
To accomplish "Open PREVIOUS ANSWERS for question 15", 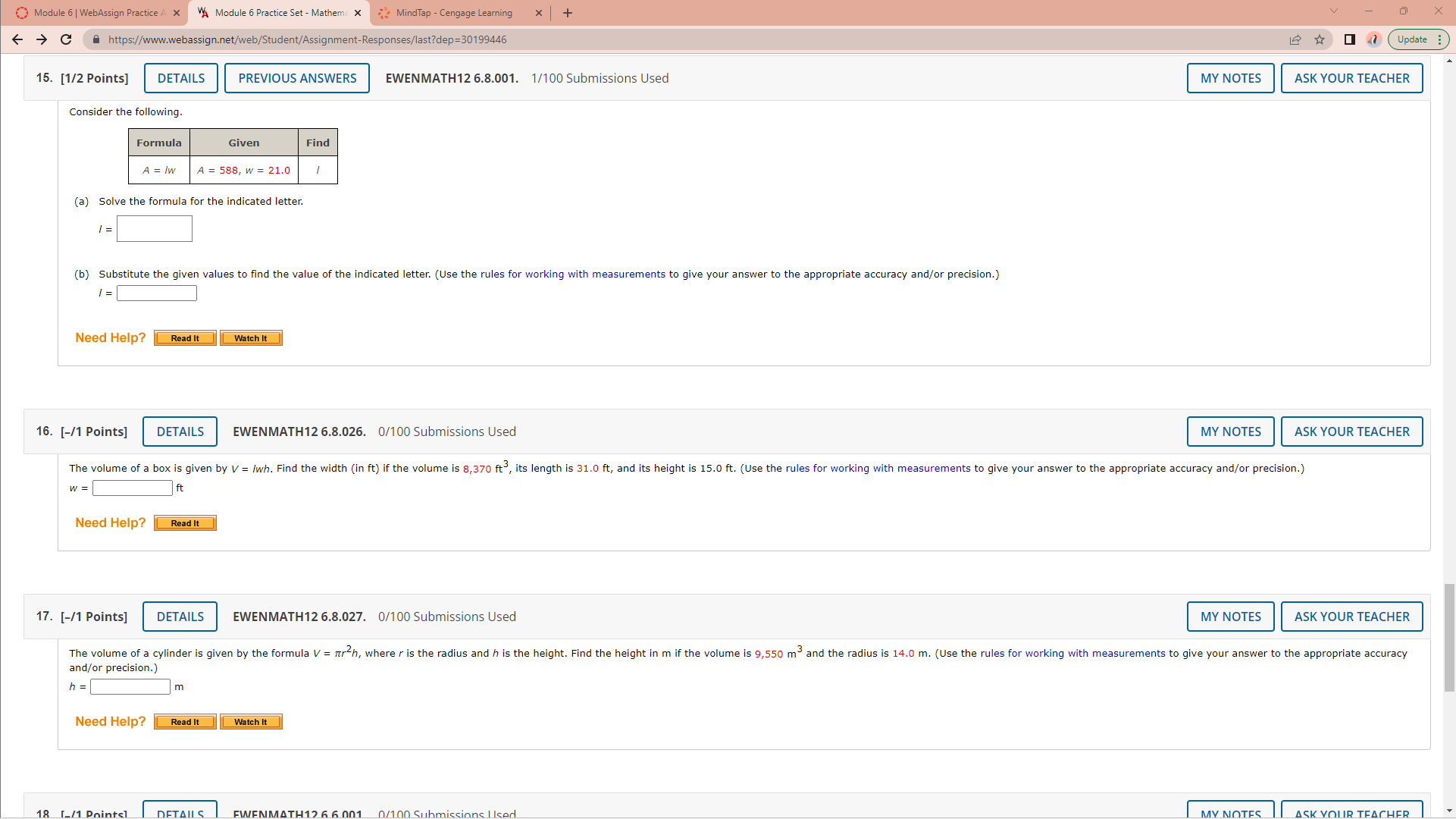I will 297,78.
